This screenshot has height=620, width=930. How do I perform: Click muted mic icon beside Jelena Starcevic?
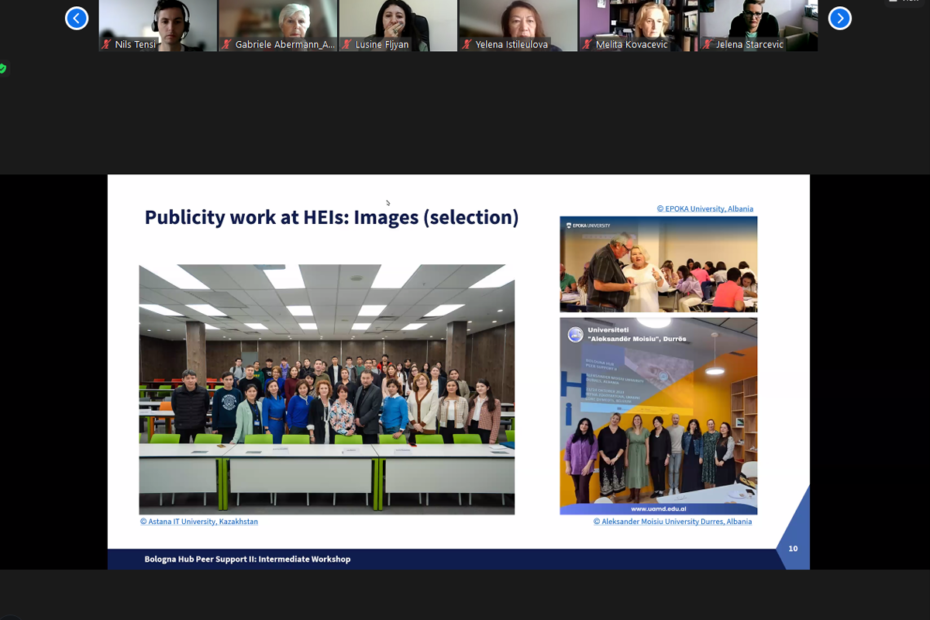click(708, 44)
